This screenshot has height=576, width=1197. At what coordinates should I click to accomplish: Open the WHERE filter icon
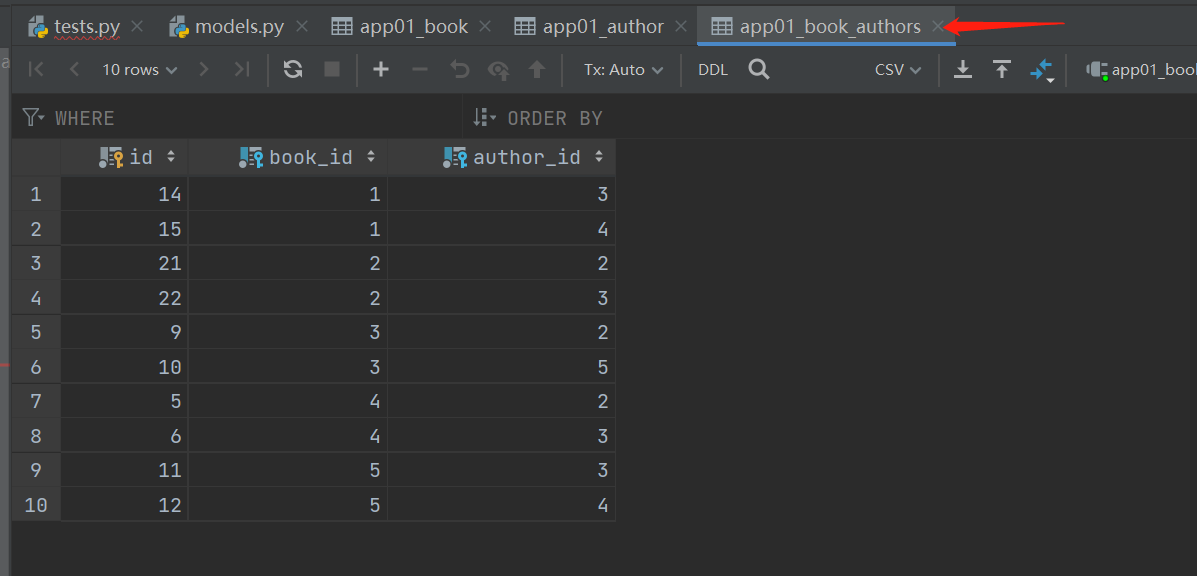pos(33,117)
